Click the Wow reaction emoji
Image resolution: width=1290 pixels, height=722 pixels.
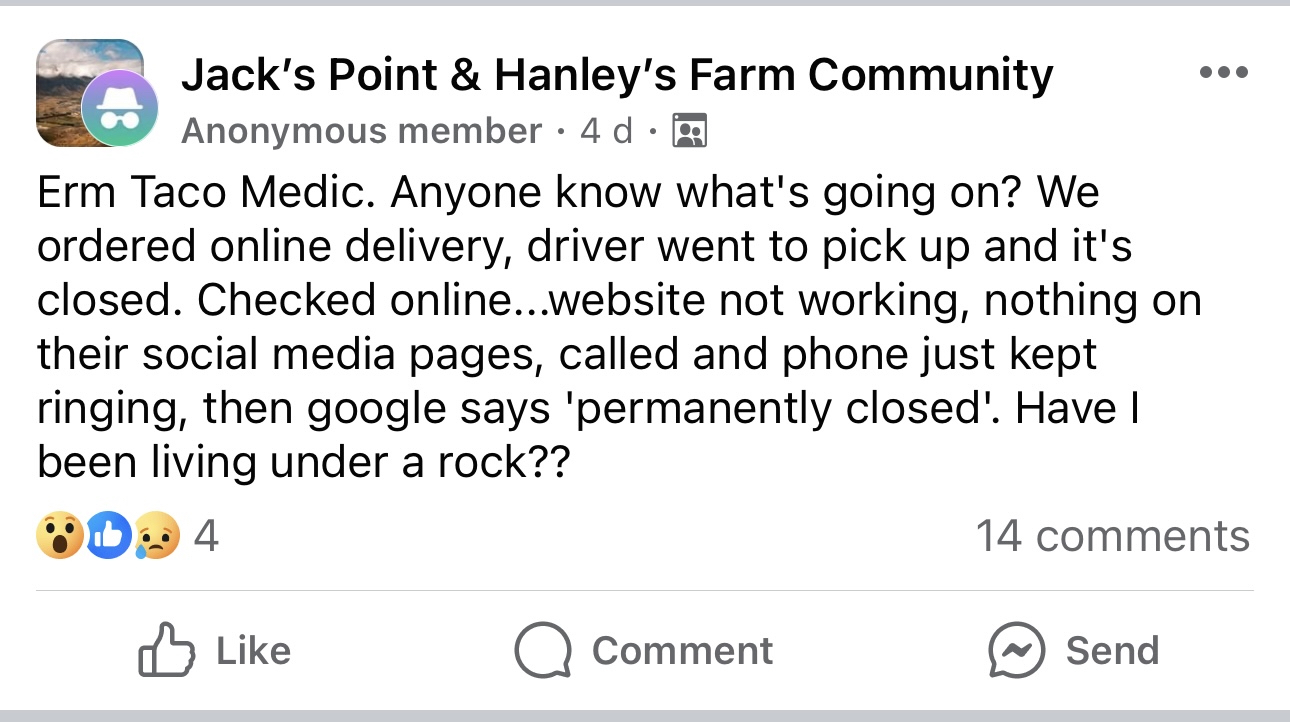(x=60, y=537)
